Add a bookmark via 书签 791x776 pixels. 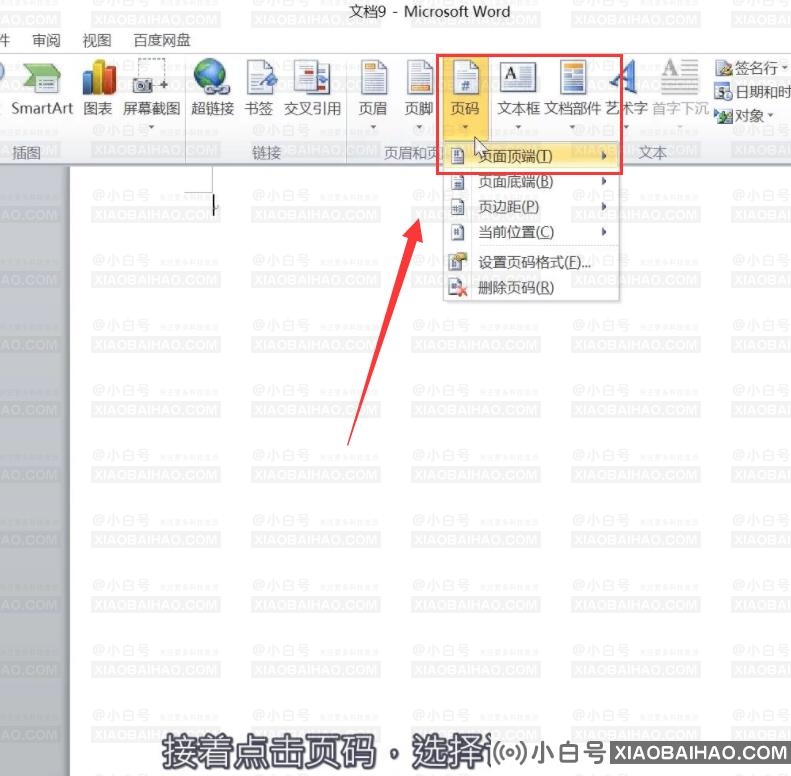coord(259,88)
